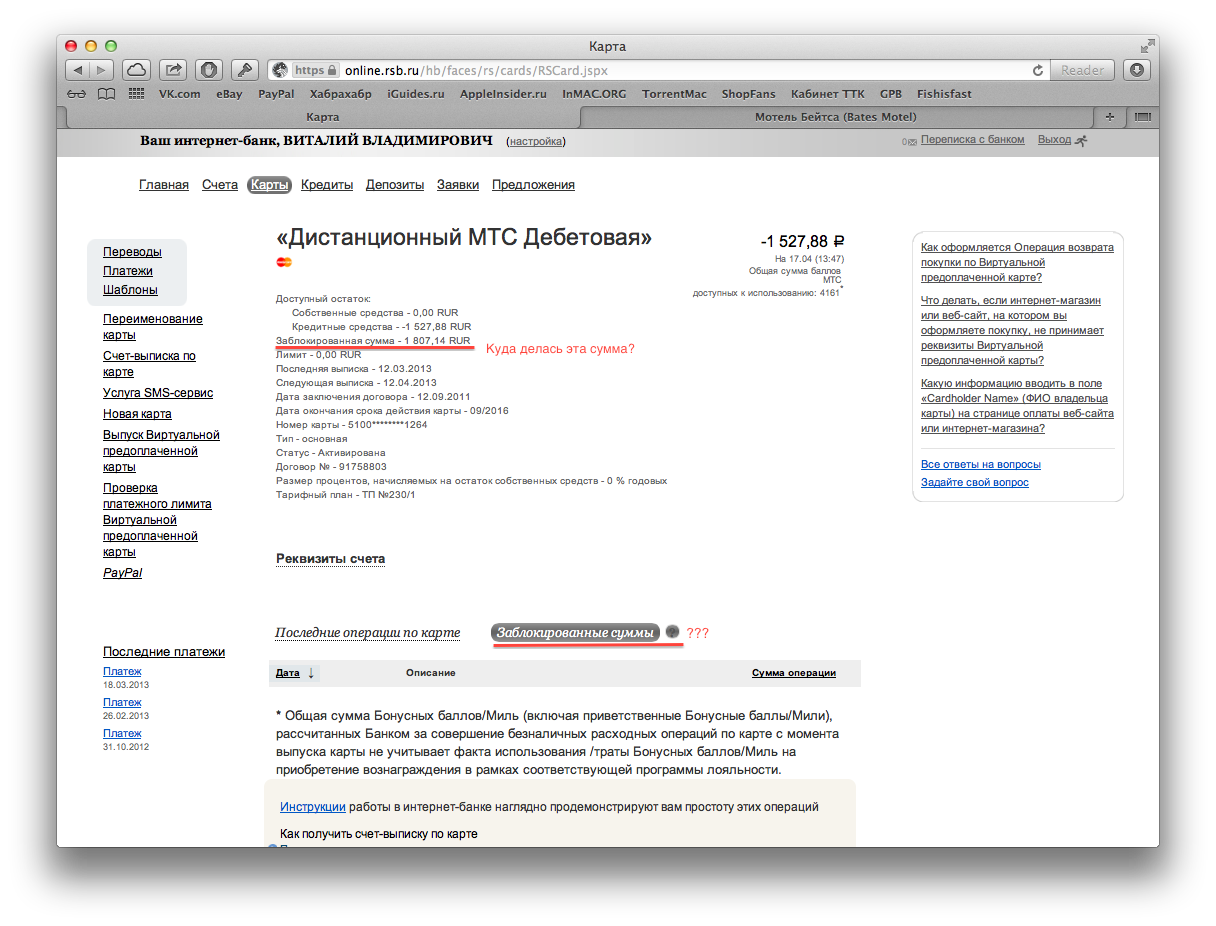Image resolution: width=1216 pixels, height=926 pixels.
Task: Open the Последние платежи heading link
Action: 164,652
